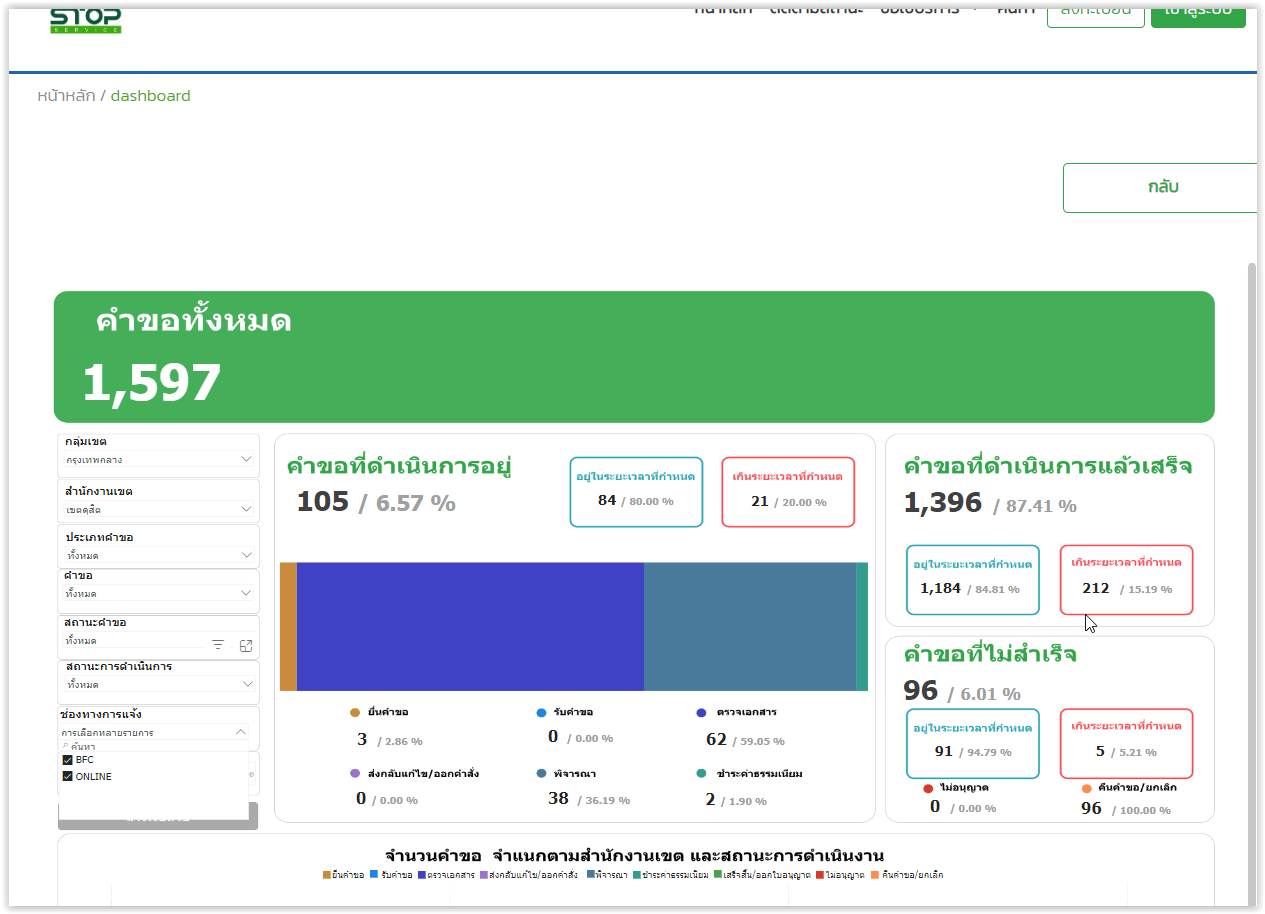Uncheck the BFC checkbox
This screenshot has height=914, width=1265.
pyautogui.click(x=68, y=760)
